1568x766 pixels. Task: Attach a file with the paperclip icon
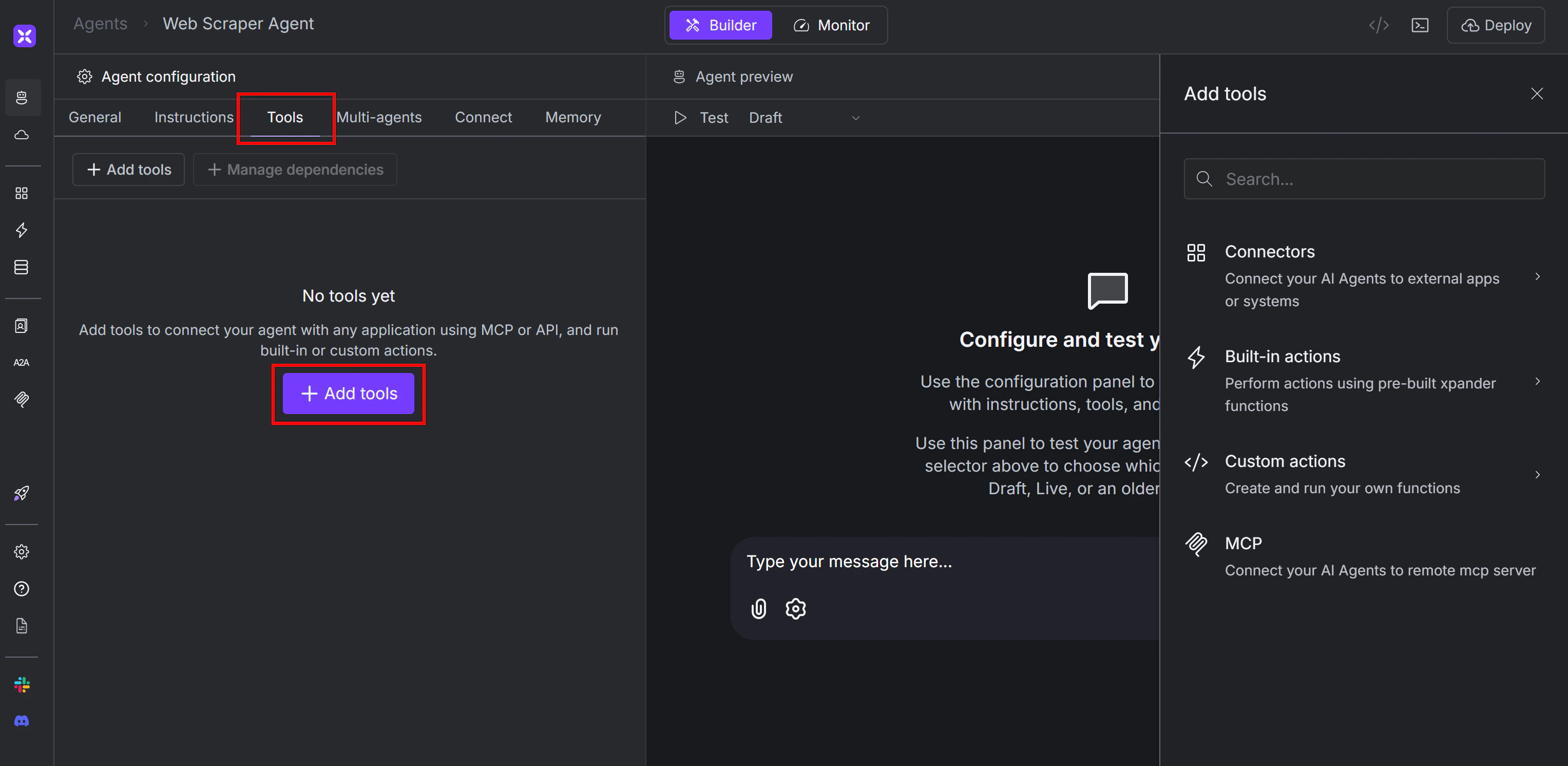pos(758,608)
